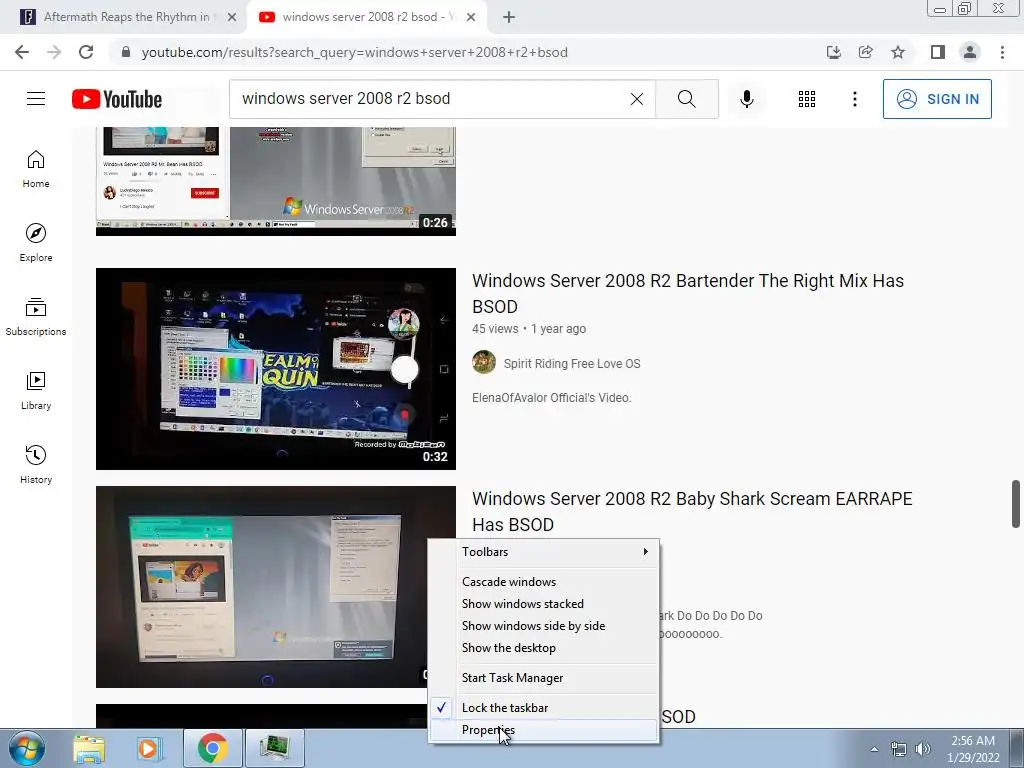Open the Windows Start orb

(27, 748)
